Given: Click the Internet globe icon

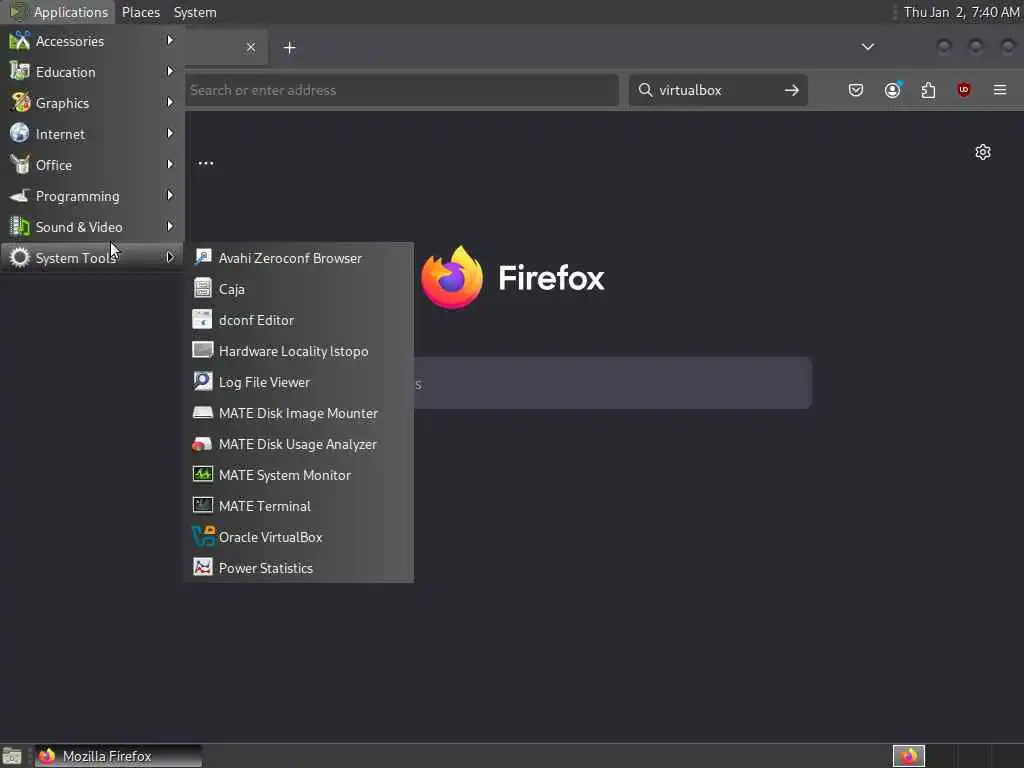Looking at the screenshot, I should pyautogui.click(x=20, y=133).
